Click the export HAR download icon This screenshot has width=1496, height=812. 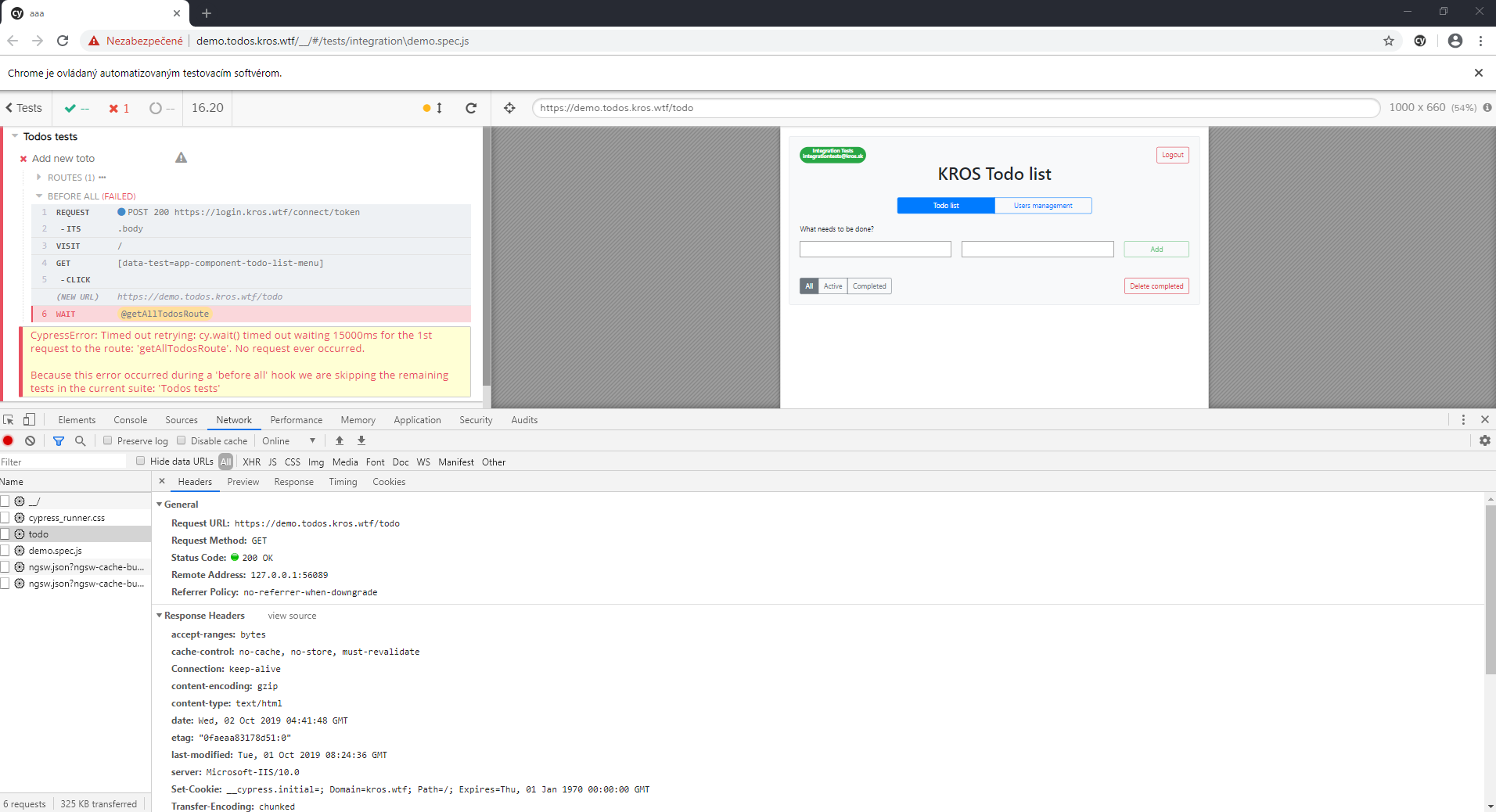click(x=361, y=440)
